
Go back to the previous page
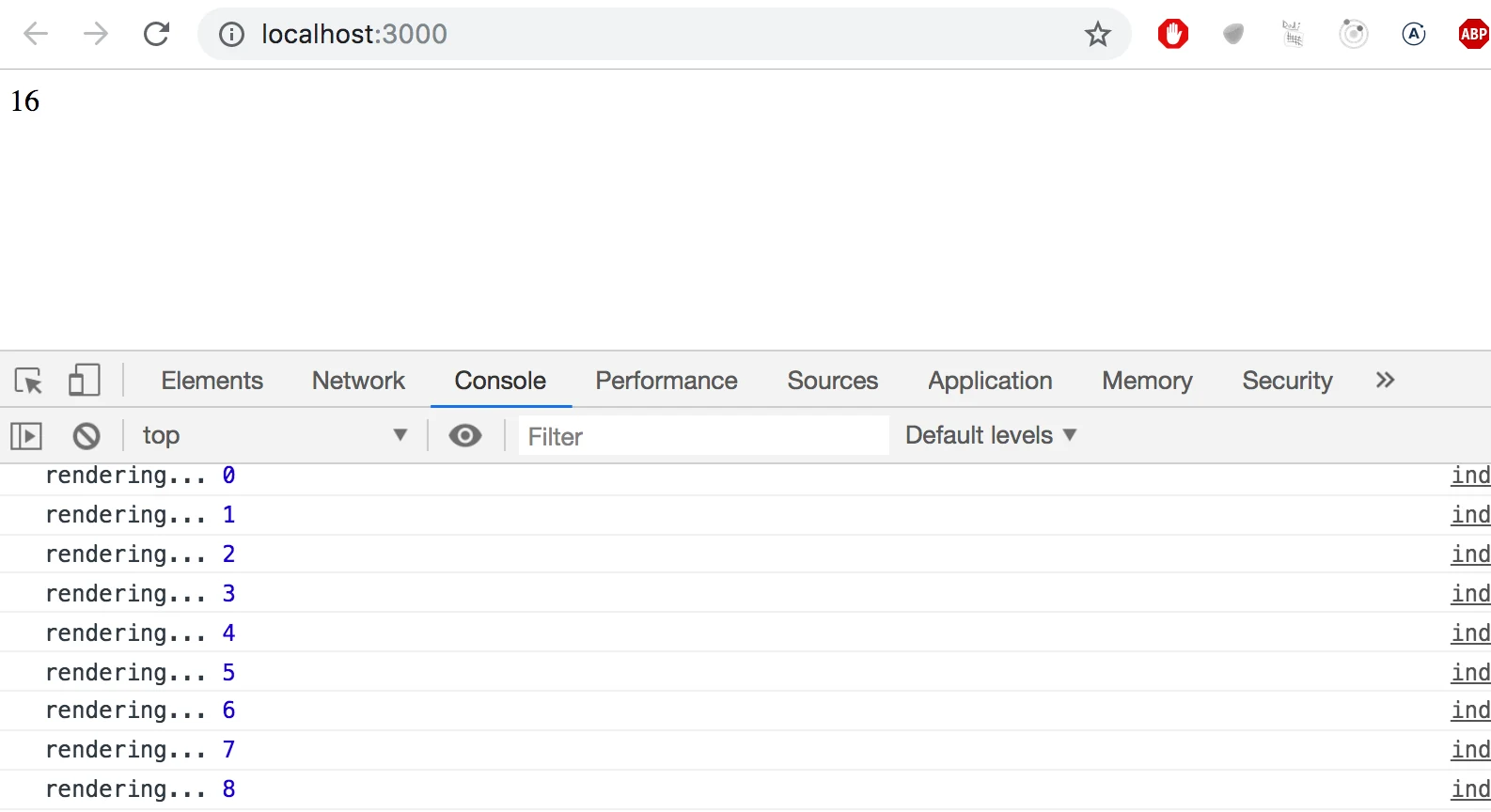click(36, 35)
